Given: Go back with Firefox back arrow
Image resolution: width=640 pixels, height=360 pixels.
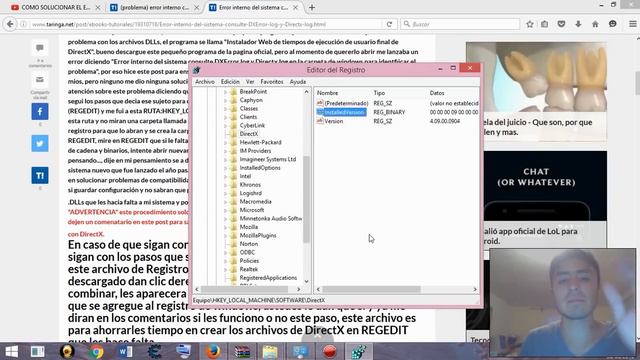Looking at the screenshot, I should (10, 24).
